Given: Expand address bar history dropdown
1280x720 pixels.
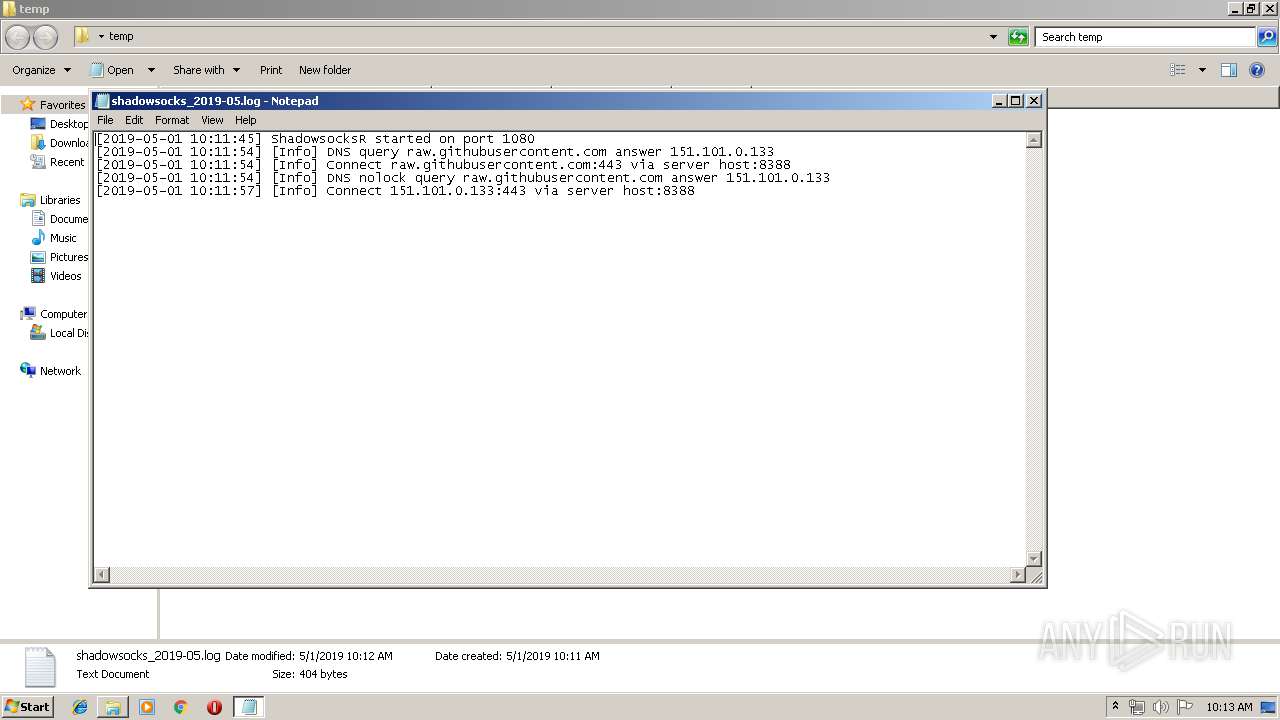Looking at the screenshot, I should 993,37.
